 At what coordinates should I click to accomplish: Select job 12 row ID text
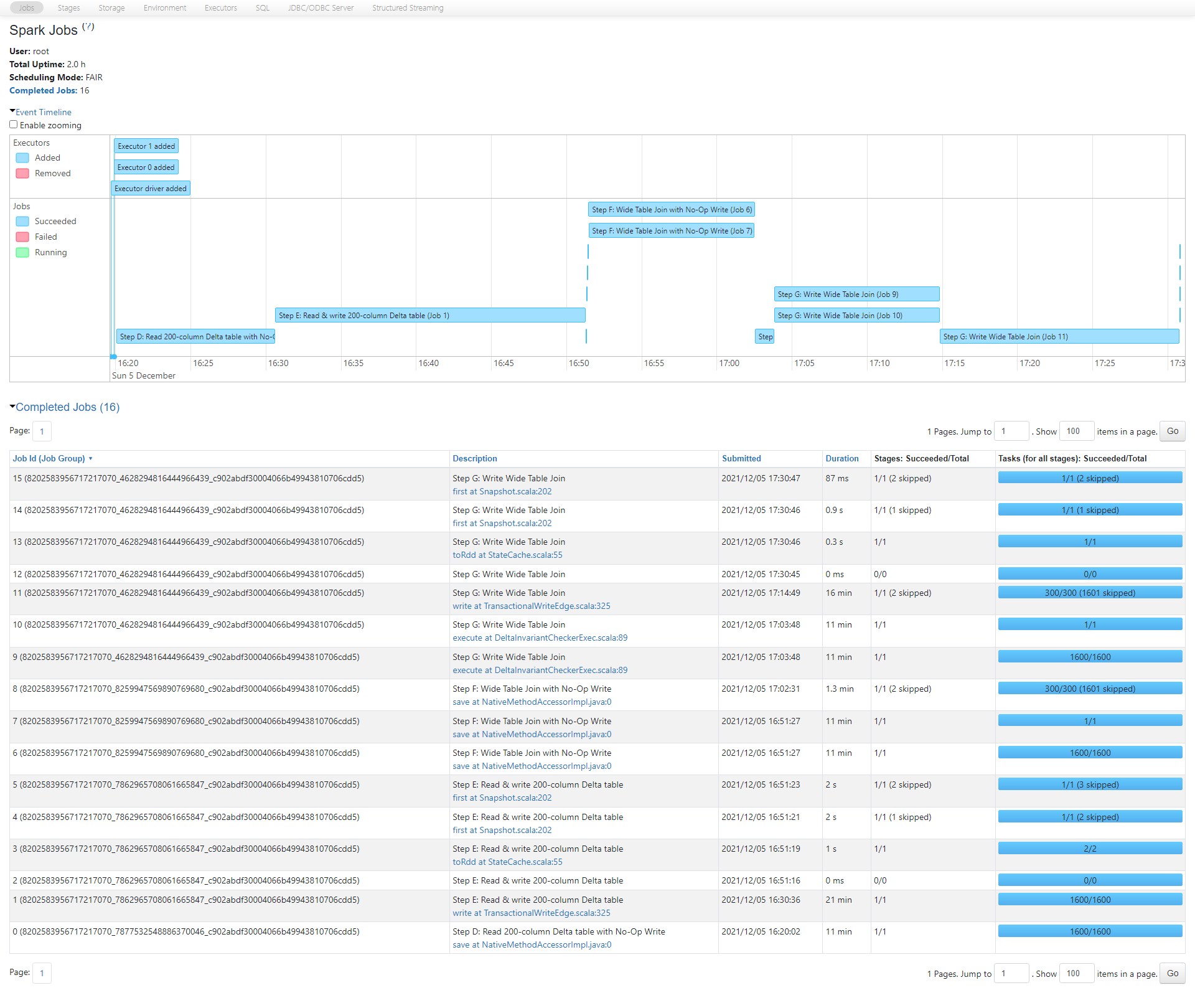[x=189, y=575]
